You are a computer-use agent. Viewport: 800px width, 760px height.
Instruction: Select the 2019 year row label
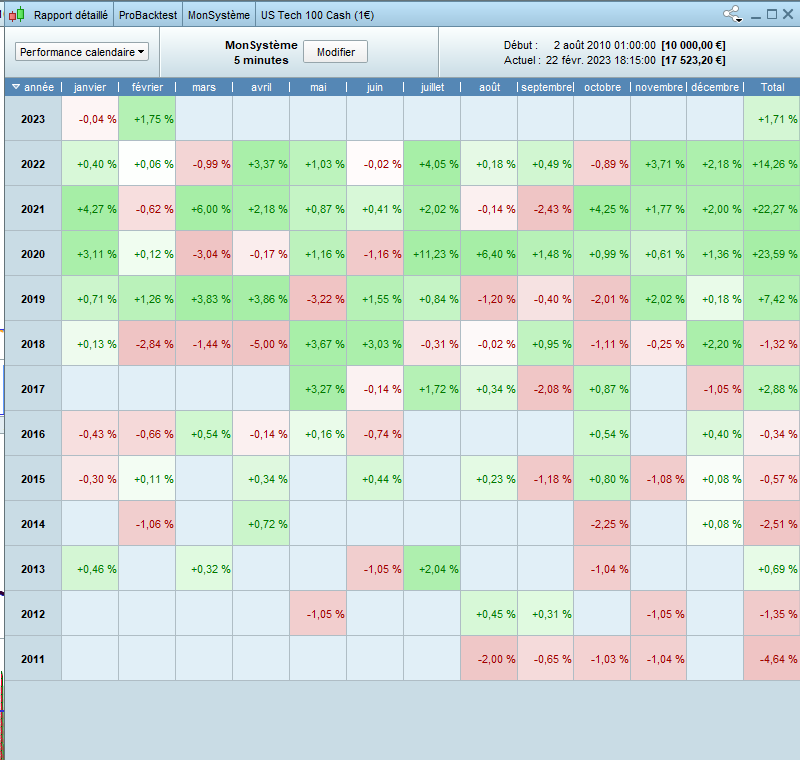tap(33, 299)
